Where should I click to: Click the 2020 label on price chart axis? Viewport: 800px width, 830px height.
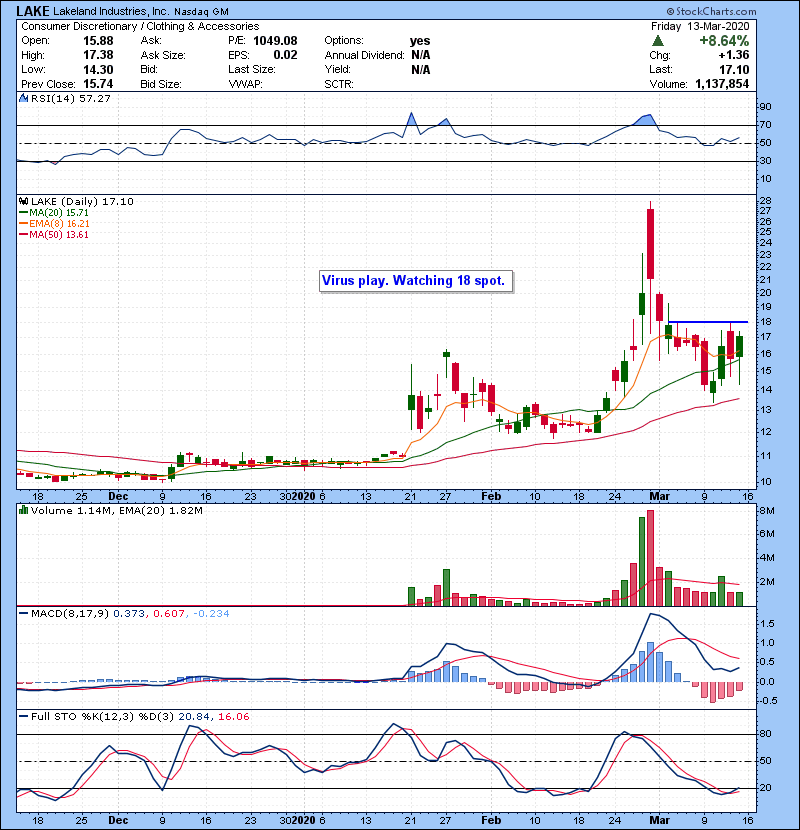tap(303, 497)
